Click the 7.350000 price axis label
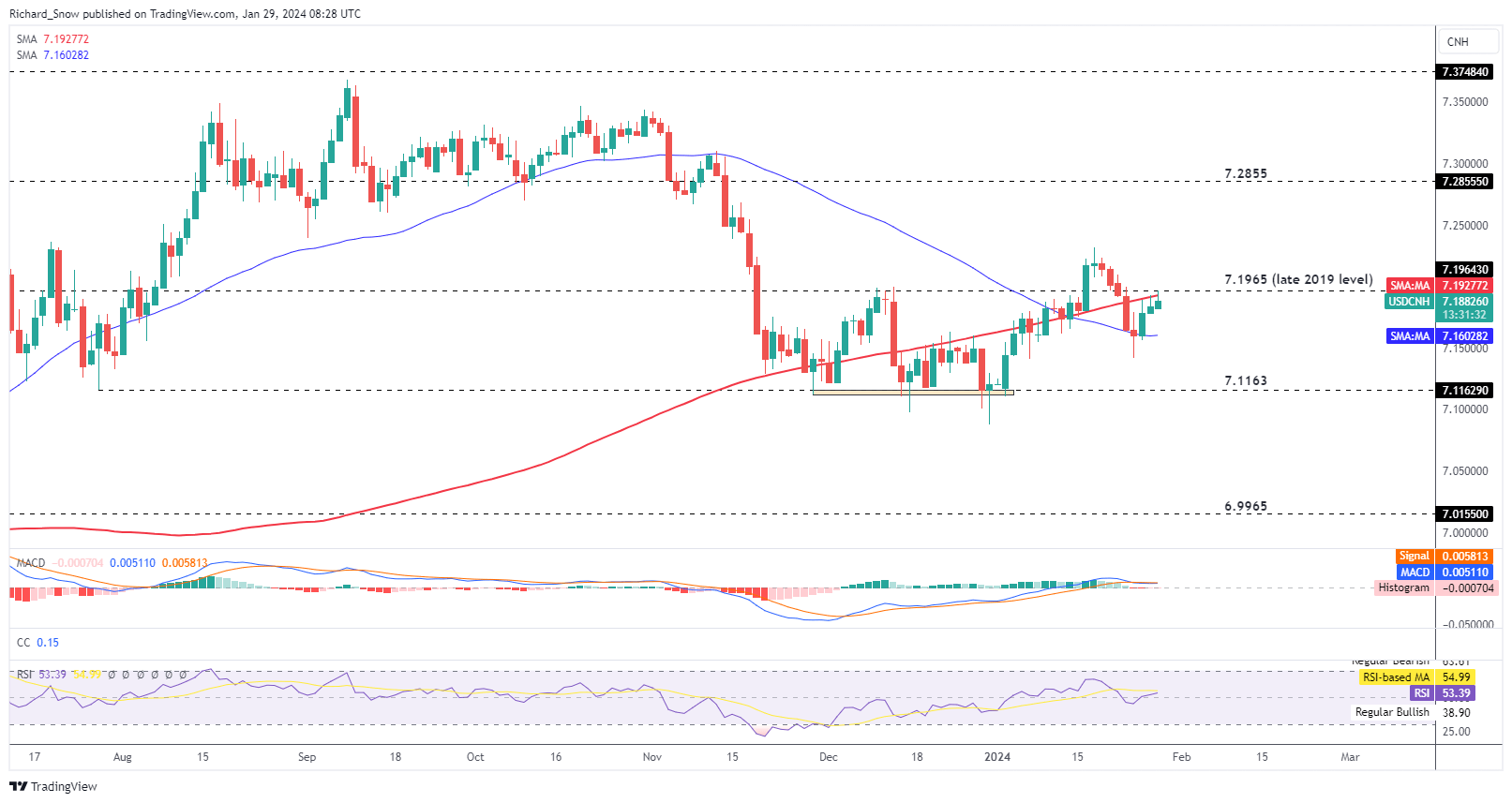Image resolution: width=1512 pixels, height=803 pixels. point(1464,102)
